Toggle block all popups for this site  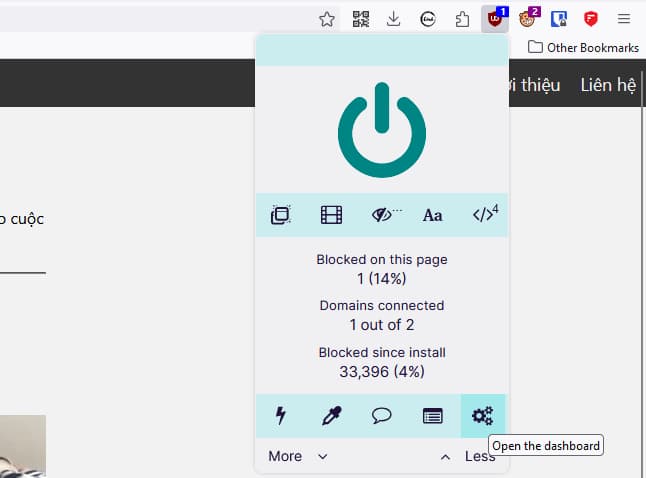281,215
